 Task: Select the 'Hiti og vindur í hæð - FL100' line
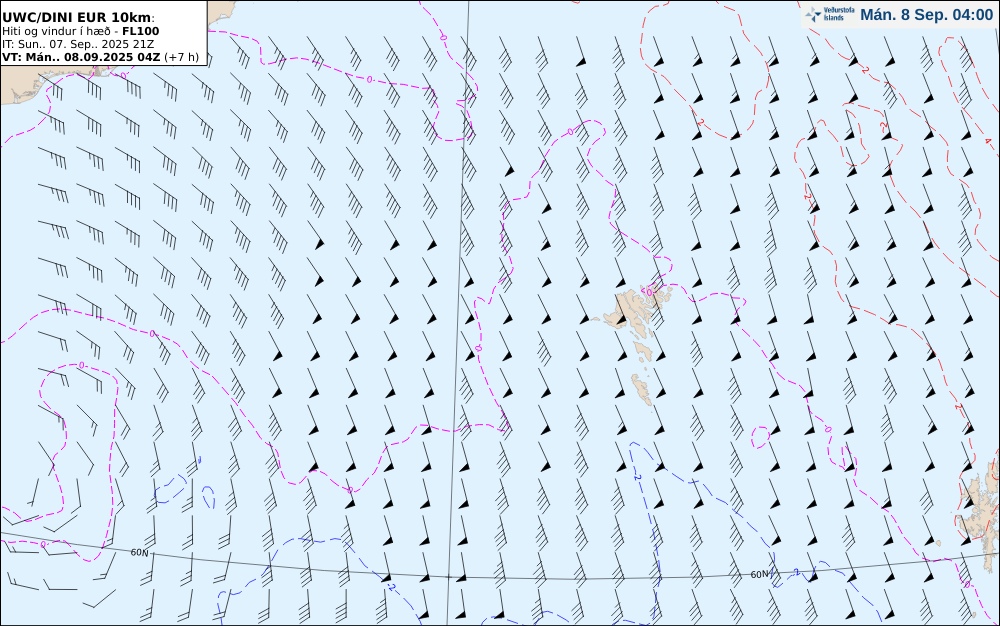(x=80, y=31)
